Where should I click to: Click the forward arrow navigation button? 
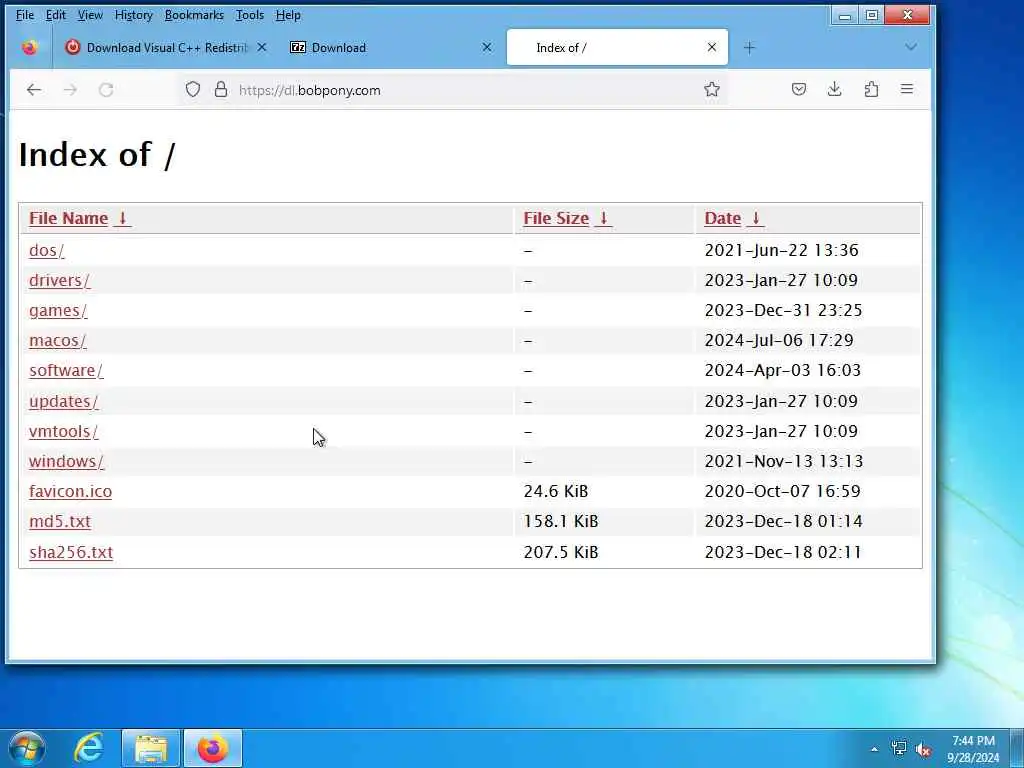coord(71,90)
